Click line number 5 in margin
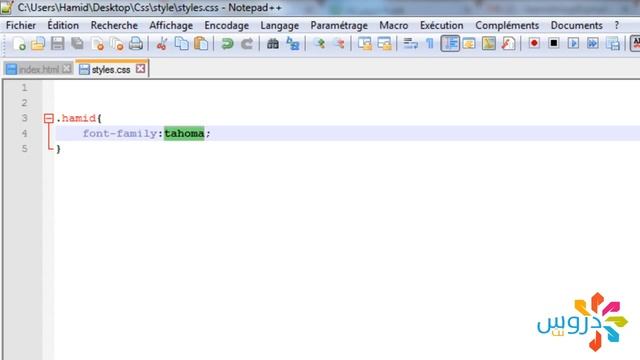640x360 pixels. coord(24,149)
